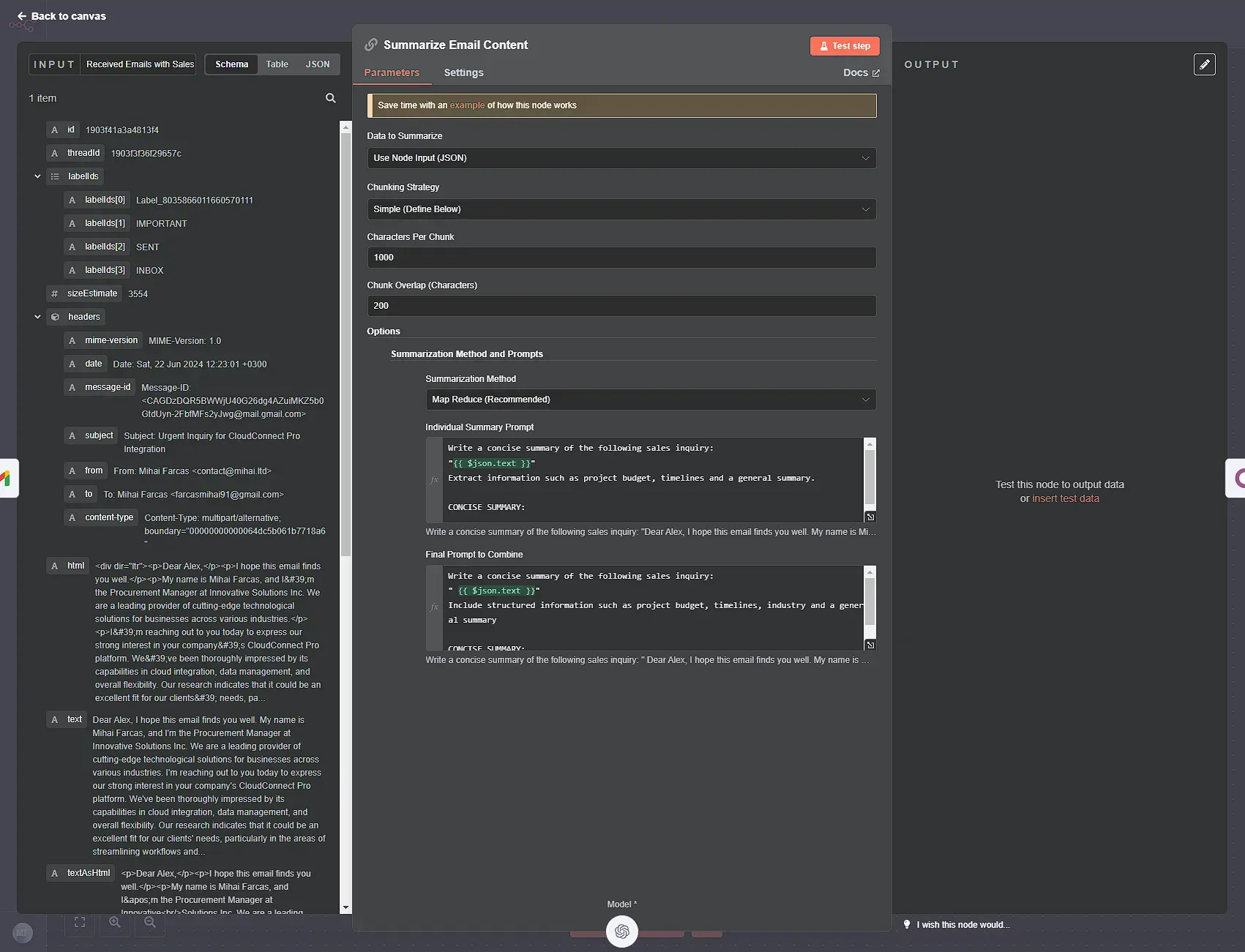The image size is (1245, 952).
Task: Click the zoom-out icon on the canvas
Action: pyautogui.click(x=150, y=922)
